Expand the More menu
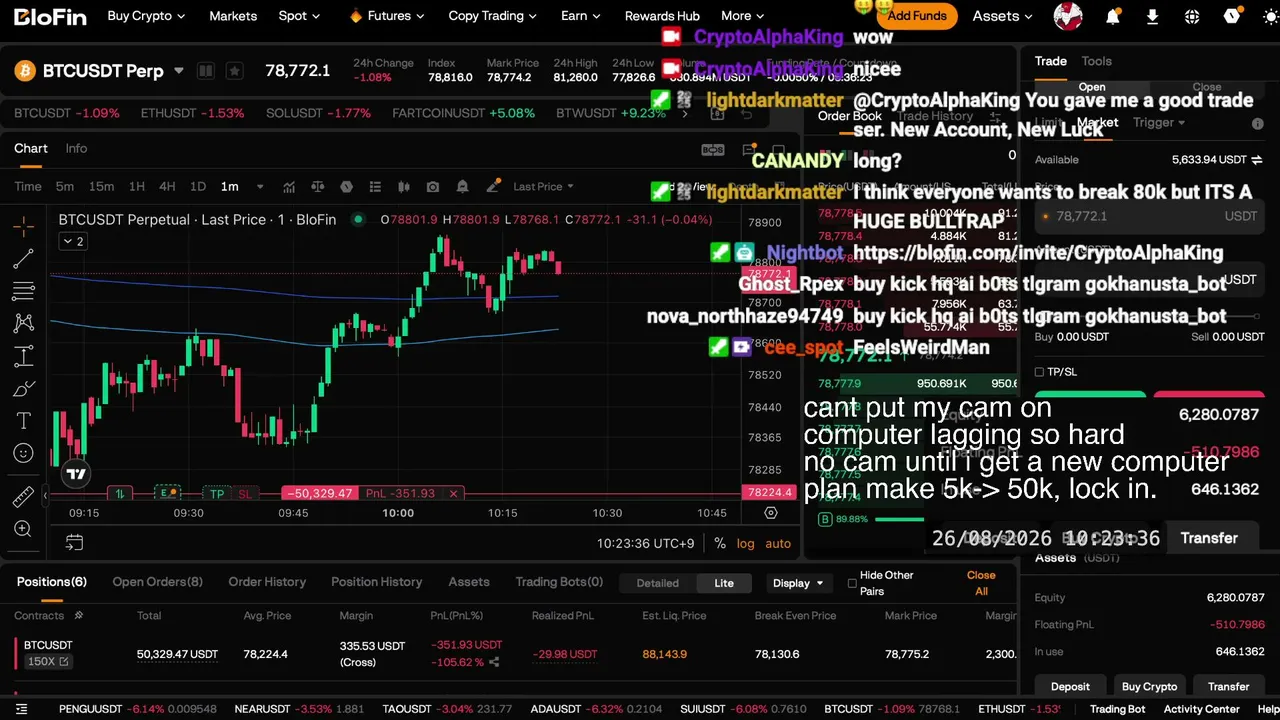 pos(742,16)
